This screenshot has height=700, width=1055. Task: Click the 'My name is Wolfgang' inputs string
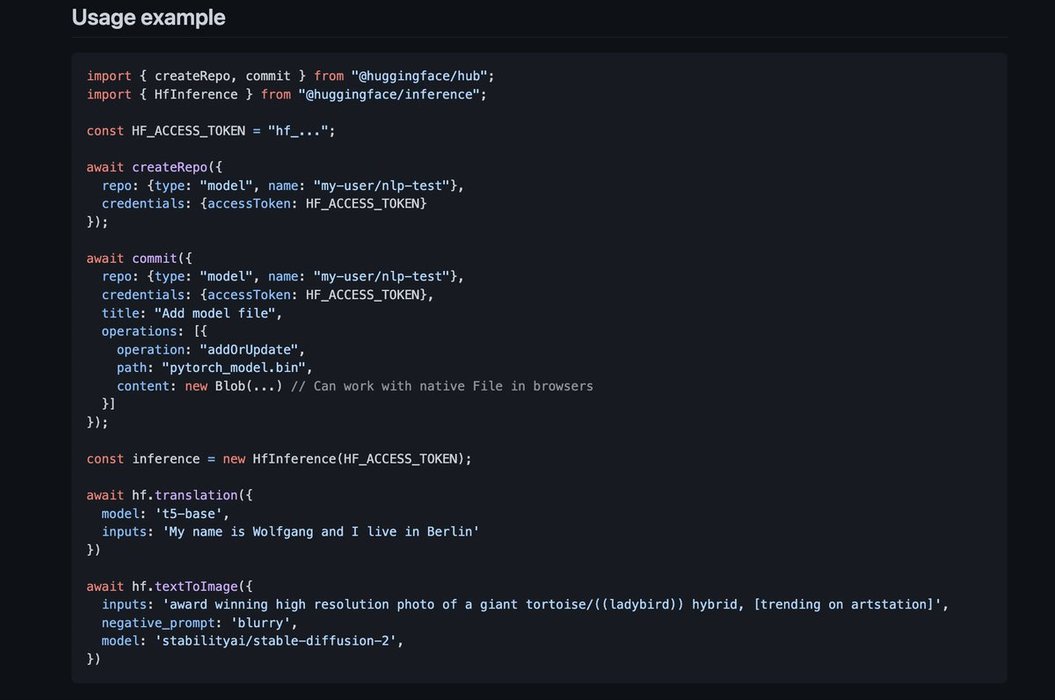point(320,531)
